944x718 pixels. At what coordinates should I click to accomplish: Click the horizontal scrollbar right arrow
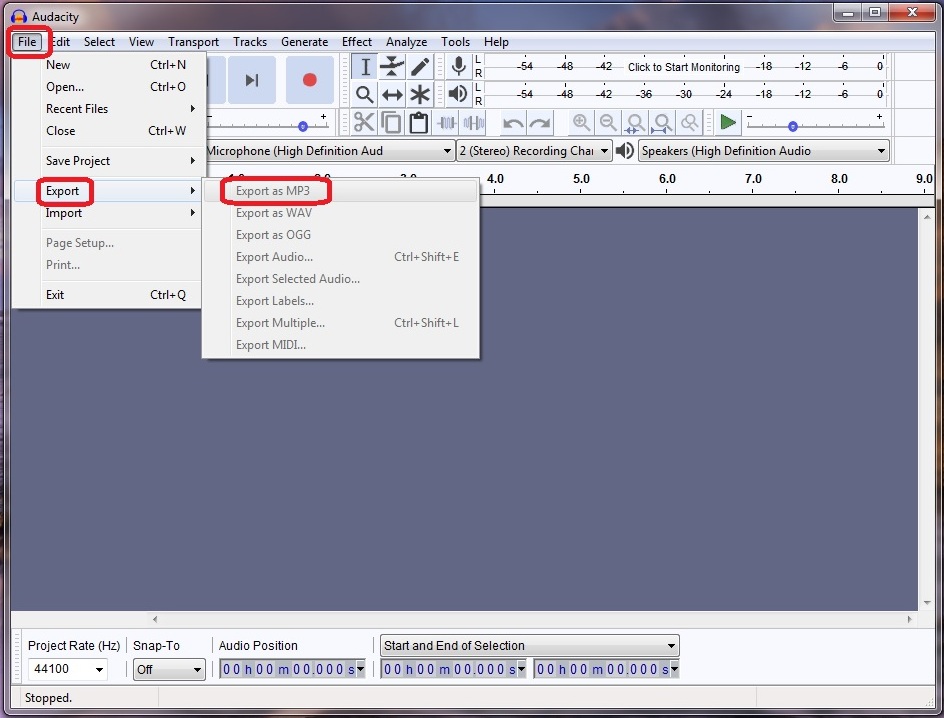pos(909,619)
